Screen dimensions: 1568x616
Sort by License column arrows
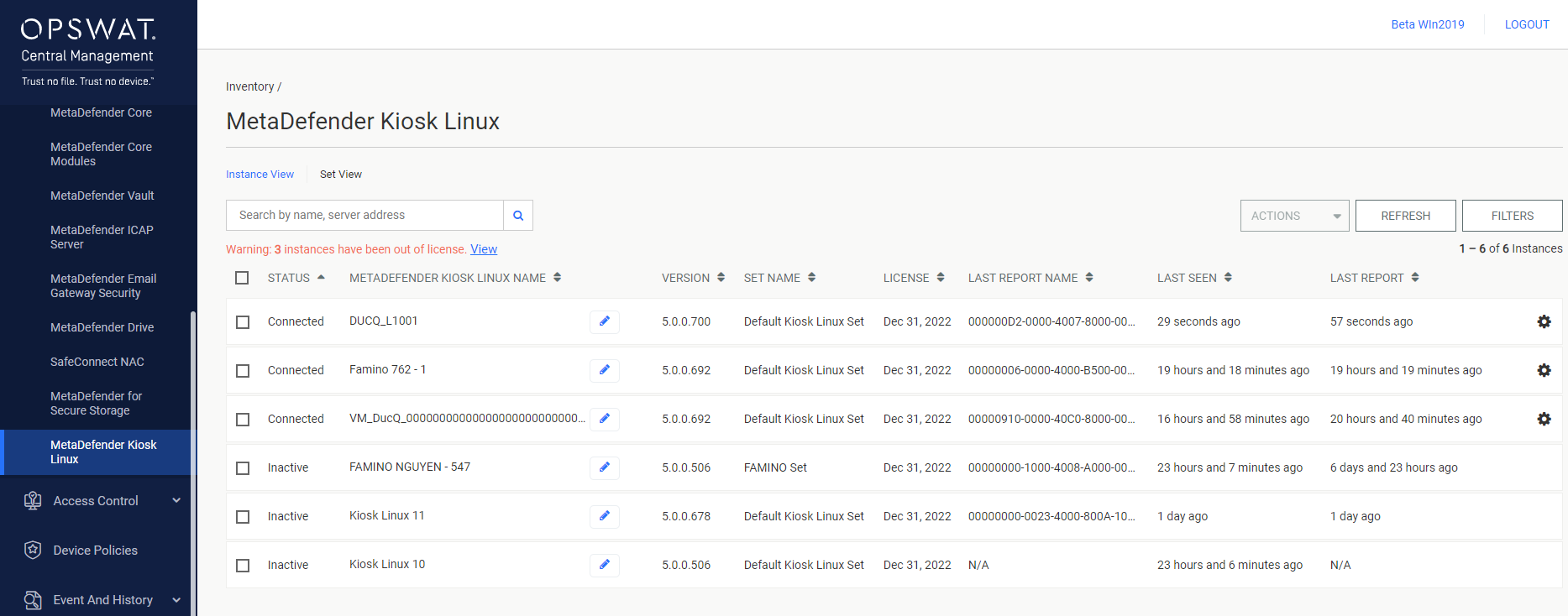pos(941,278)
